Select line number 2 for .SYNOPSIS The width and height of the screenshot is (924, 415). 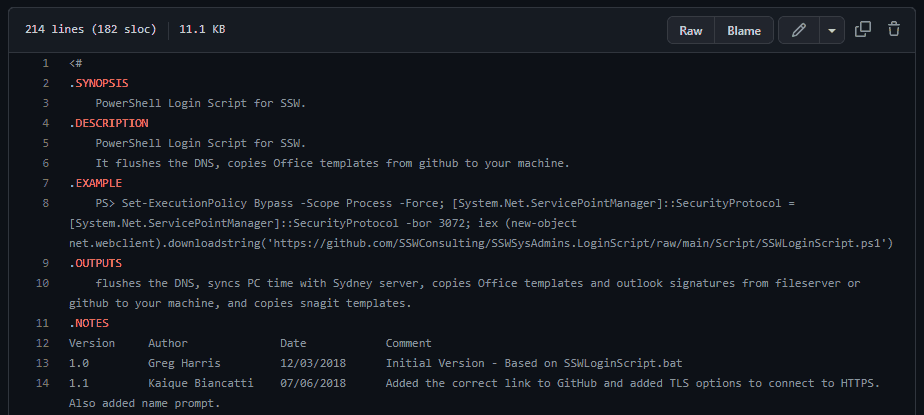pyautogui.click(x=45, y=83)
